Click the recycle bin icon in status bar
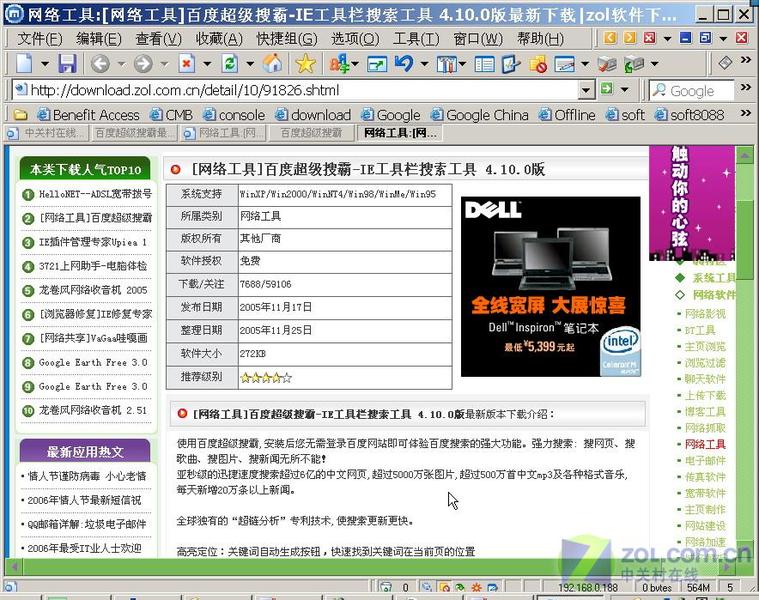This screenshot has width=759, height=600. pos(386,587)
